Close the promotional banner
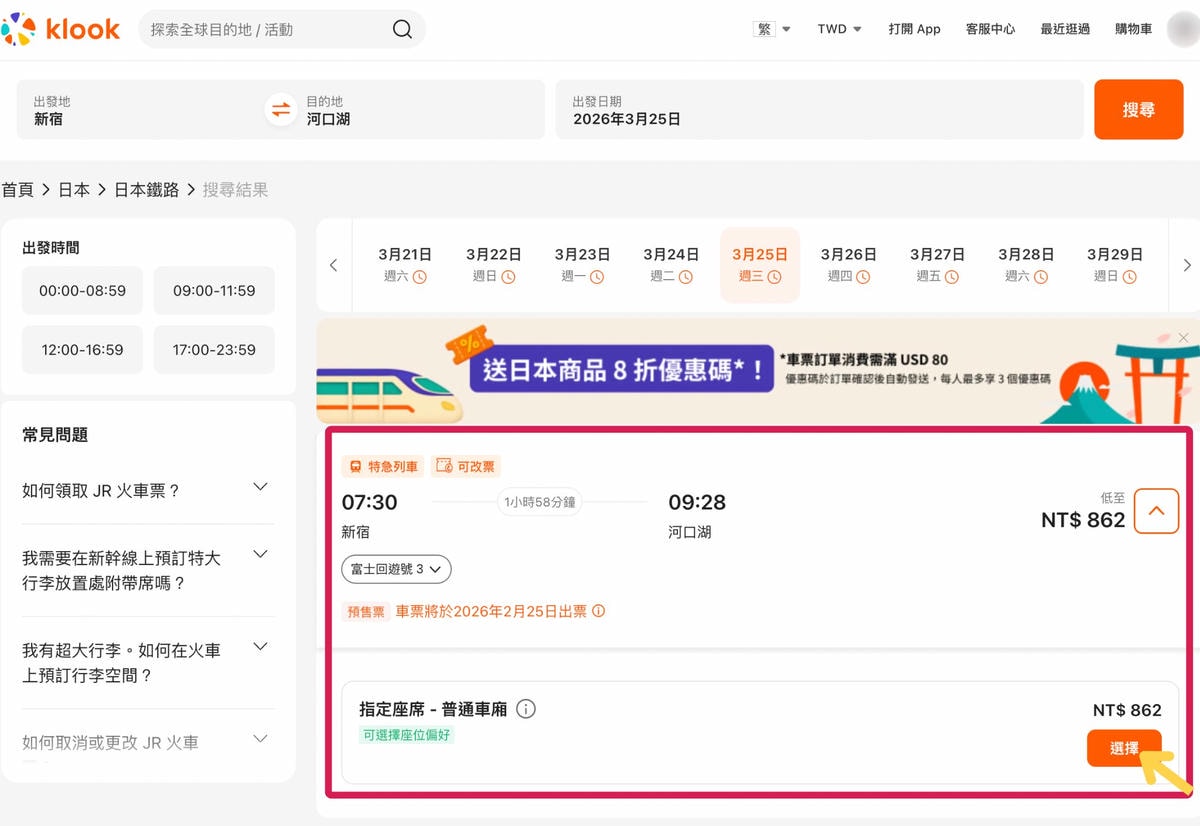The image size is (1200, 826). pyautogui.click(x=1184, y=338)
